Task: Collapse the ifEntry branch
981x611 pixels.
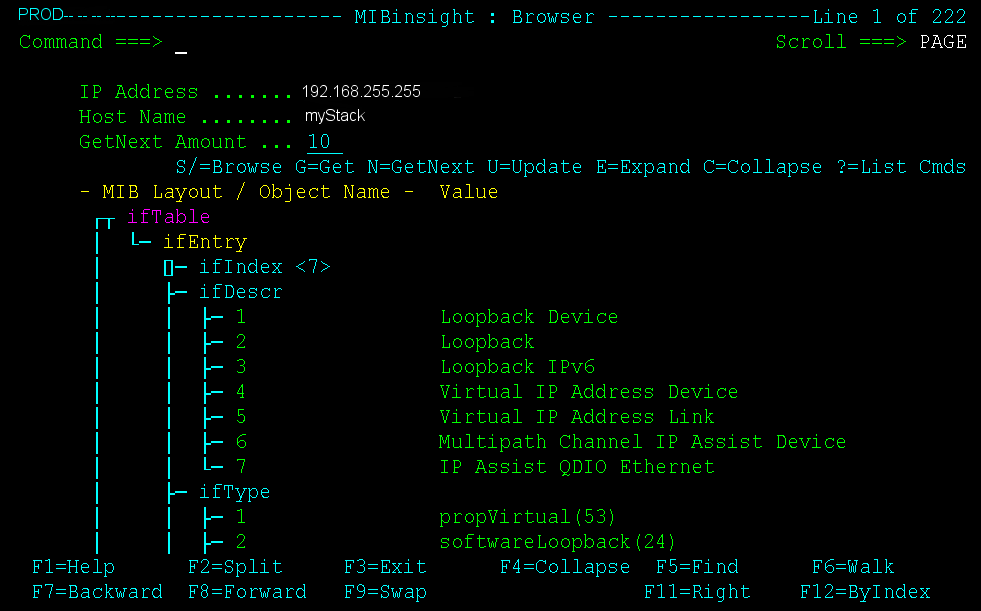Action: click(x=204, y=241)
